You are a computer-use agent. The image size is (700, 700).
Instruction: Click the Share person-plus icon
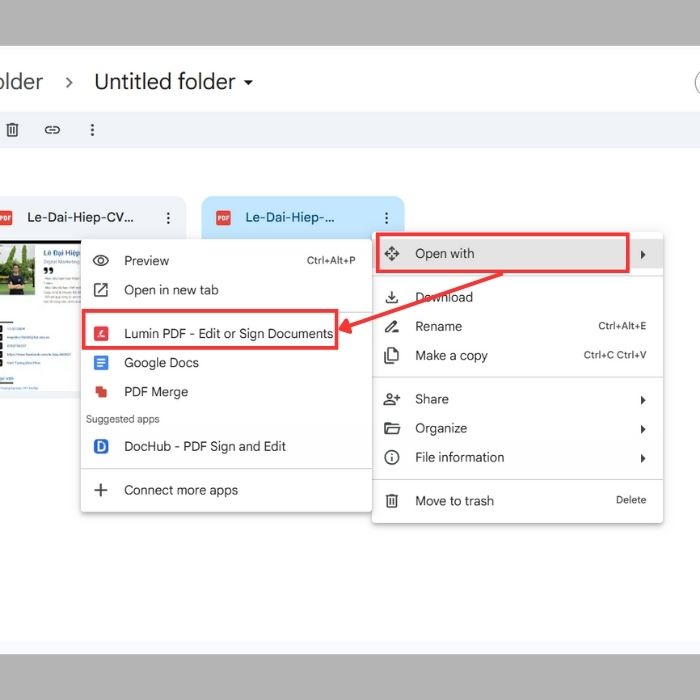point(392,399)
